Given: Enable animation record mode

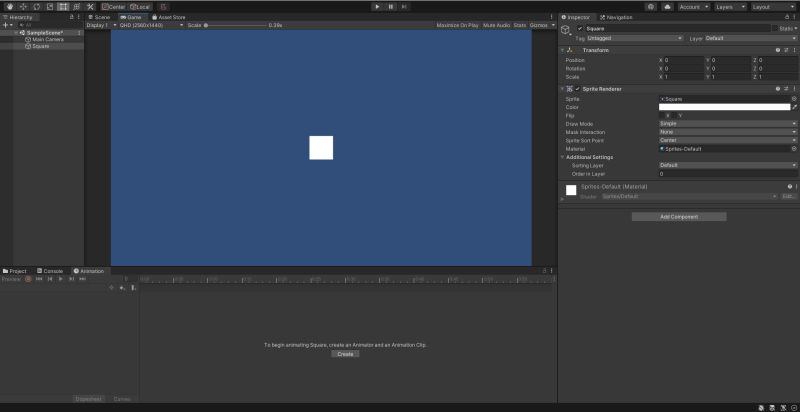Looking at the screenshot, I should click(x=29, y=279).
